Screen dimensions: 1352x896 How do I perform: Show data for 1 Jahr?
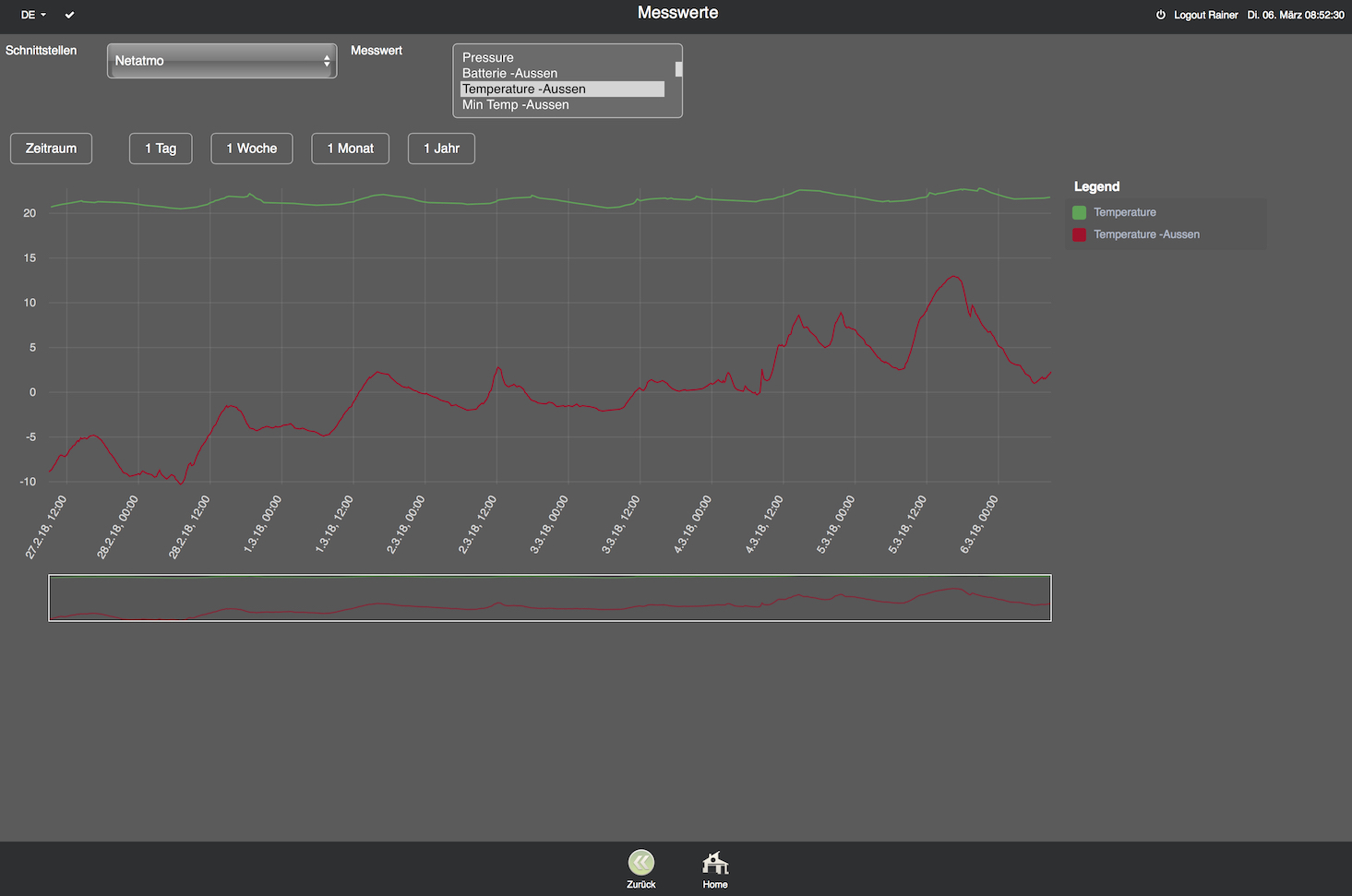pos(441,149)
